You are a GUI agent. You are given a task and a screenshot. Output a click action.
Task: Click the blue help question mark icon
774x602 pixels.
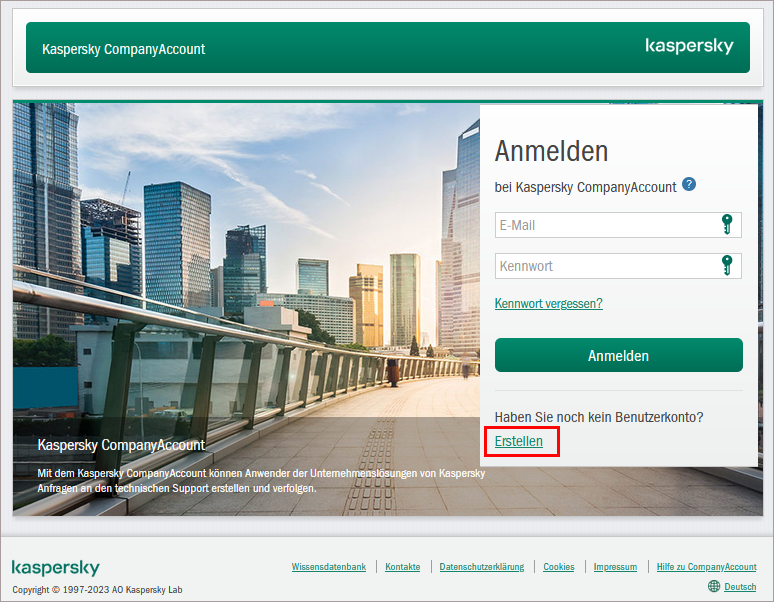[x=689, y=184]
